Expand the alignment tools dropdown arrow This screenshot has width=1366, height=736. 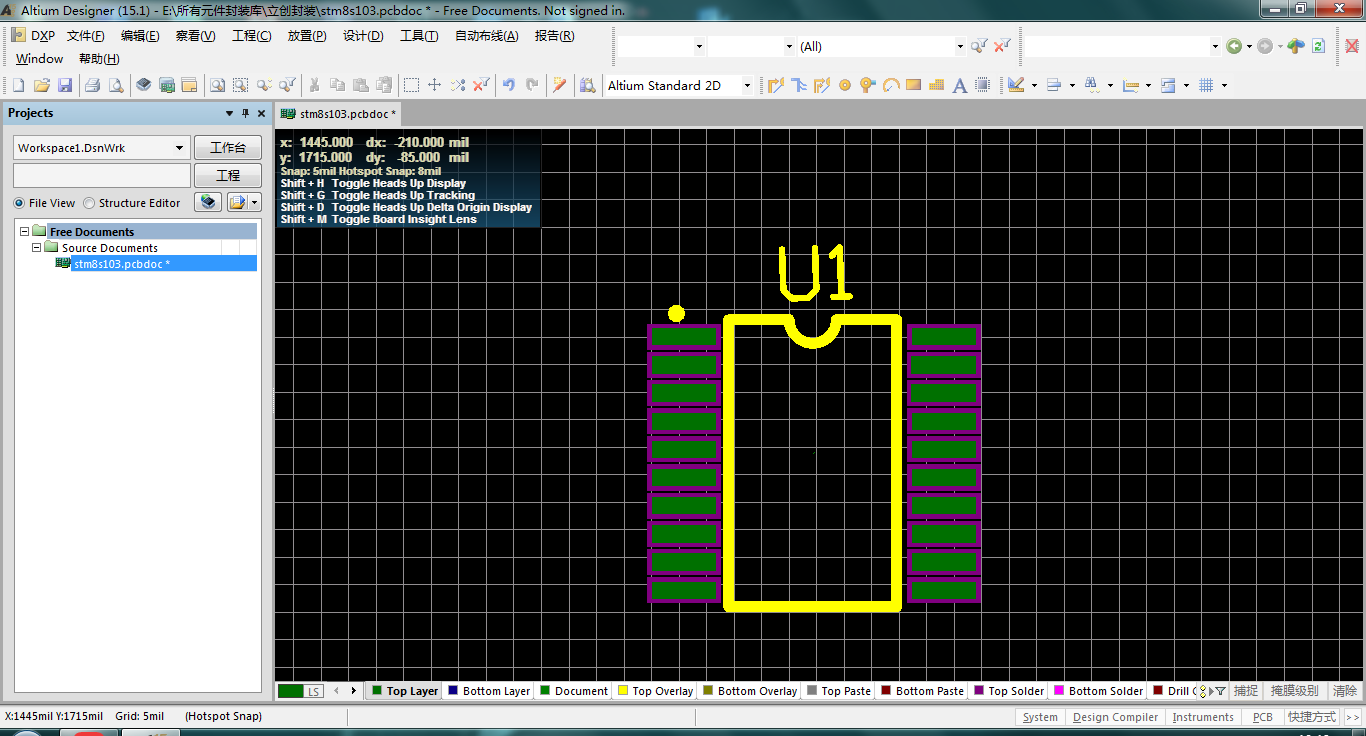[x=1072, y=85]
